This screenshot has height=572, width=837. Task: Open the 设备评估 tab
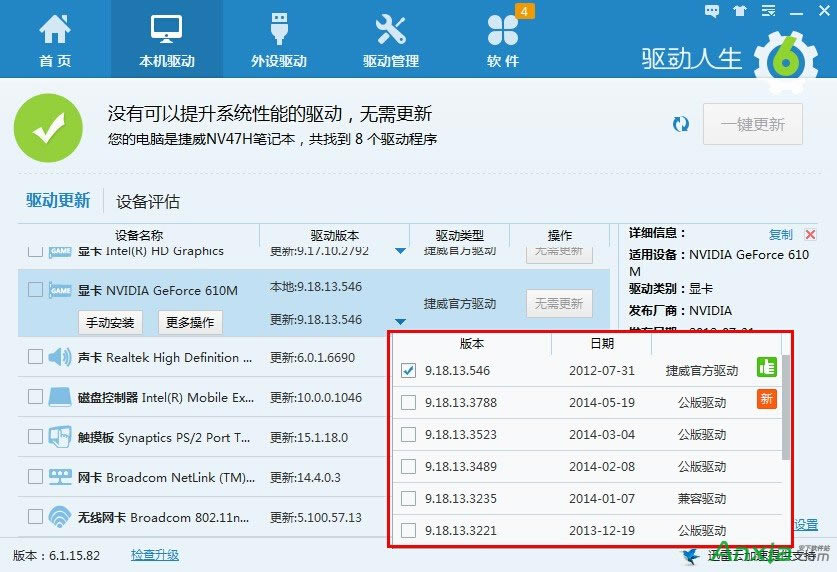click(x=148, y=201)
